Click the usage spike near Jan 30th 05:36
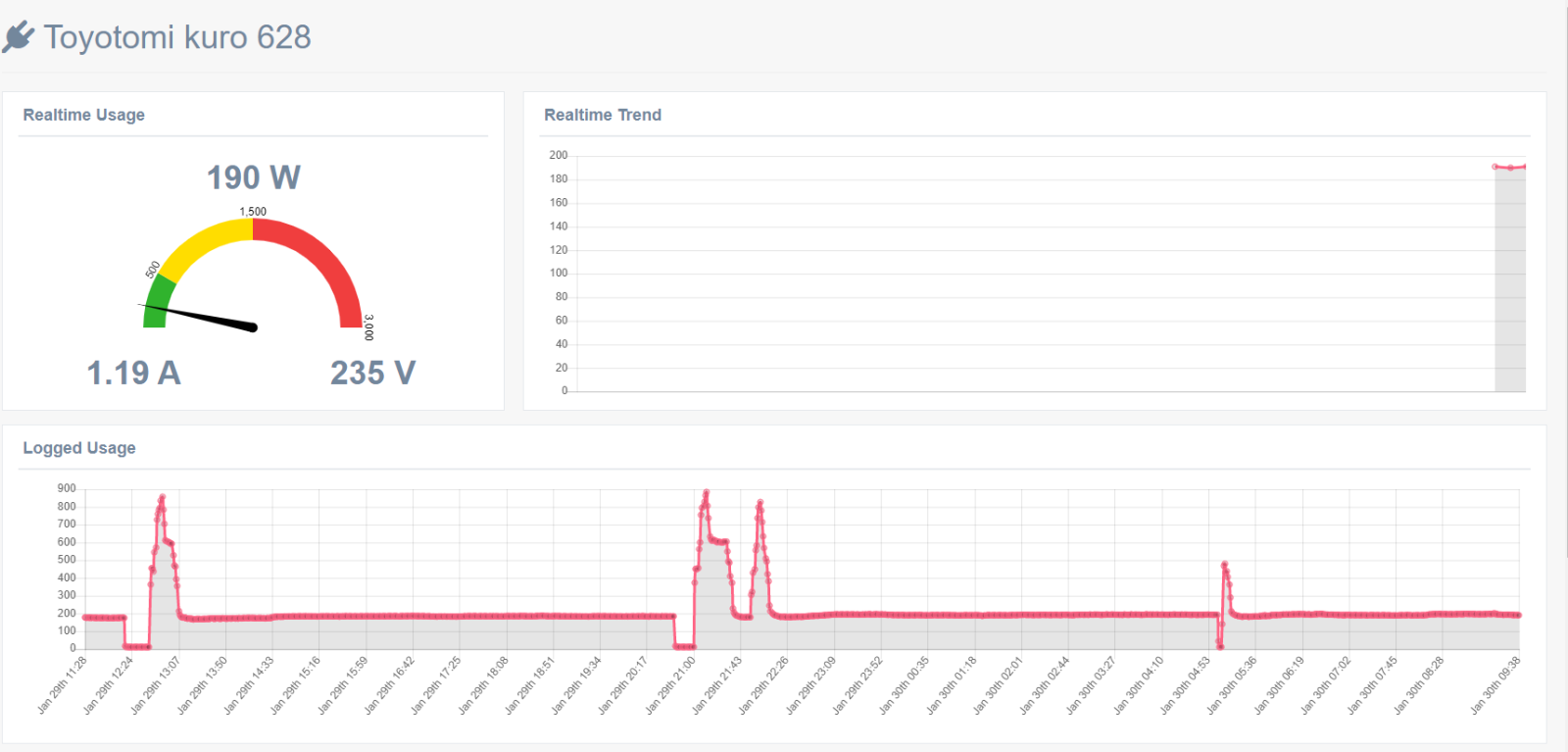Viewport: 1568px width, 752px height. click(x=1225, y=566)
